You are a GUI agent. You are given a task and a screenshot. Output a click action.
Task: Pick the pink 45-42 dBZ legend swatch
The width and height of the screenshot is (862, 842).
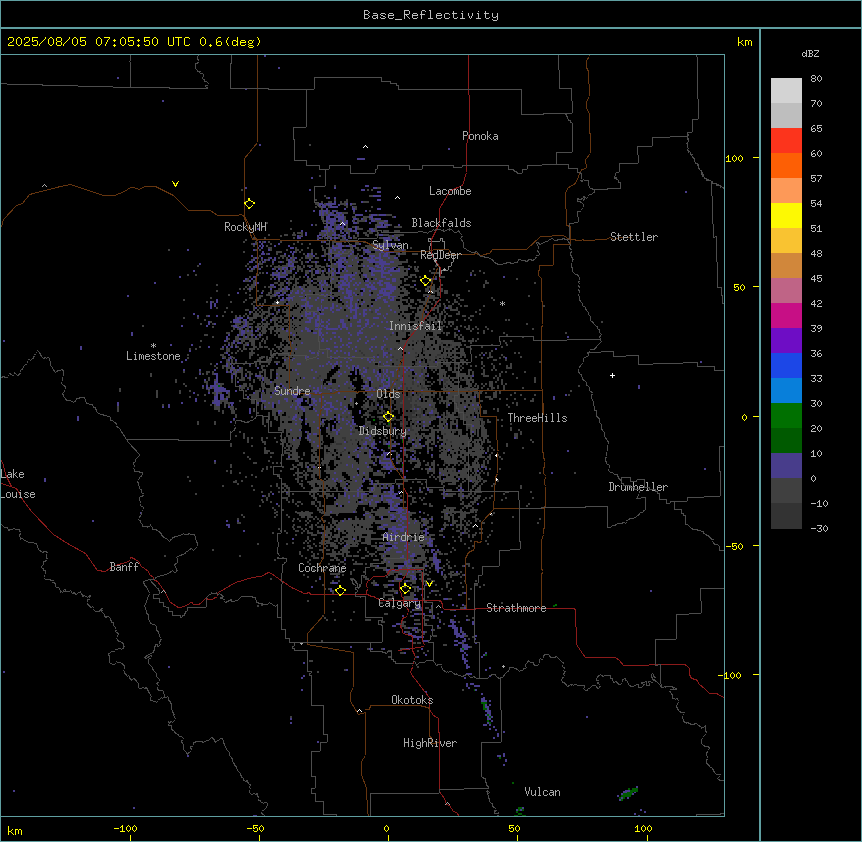(x=786, y=291)
